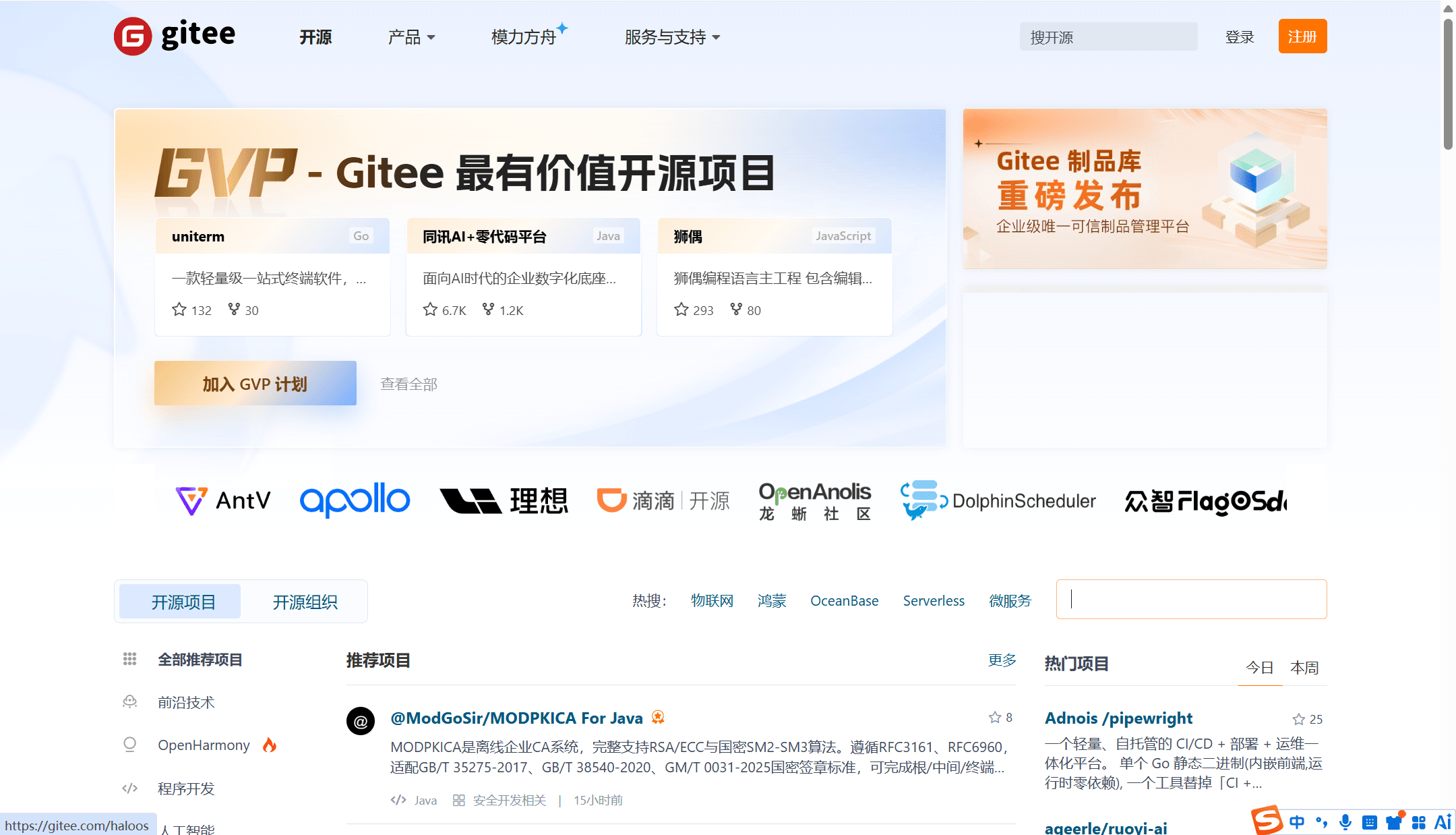The height and width of the screenshot is (835, 1456).
Task: Open the Gitee 制品库 banner
Action: pos(1145,189)
